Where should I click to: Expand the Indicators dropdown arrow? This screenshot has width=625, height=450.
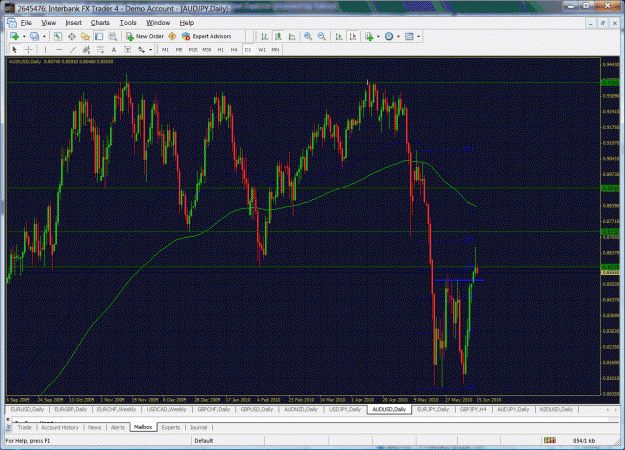pos(378,36)
